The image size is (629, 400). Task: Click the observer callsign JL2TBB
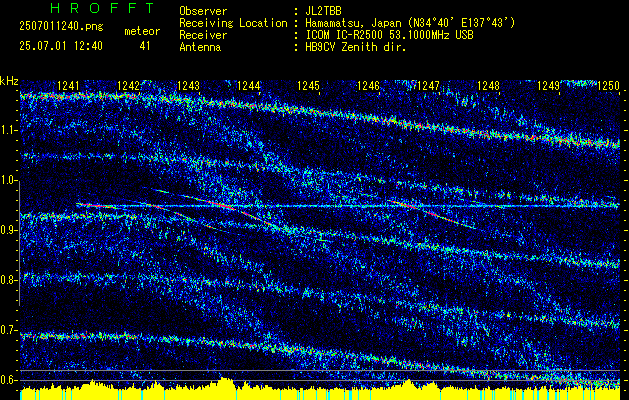tap(323, 11)
